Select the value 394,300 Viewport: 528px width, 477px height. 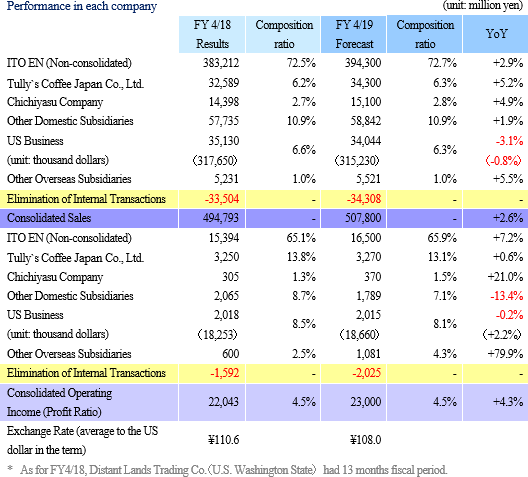[x=363, y=63]
